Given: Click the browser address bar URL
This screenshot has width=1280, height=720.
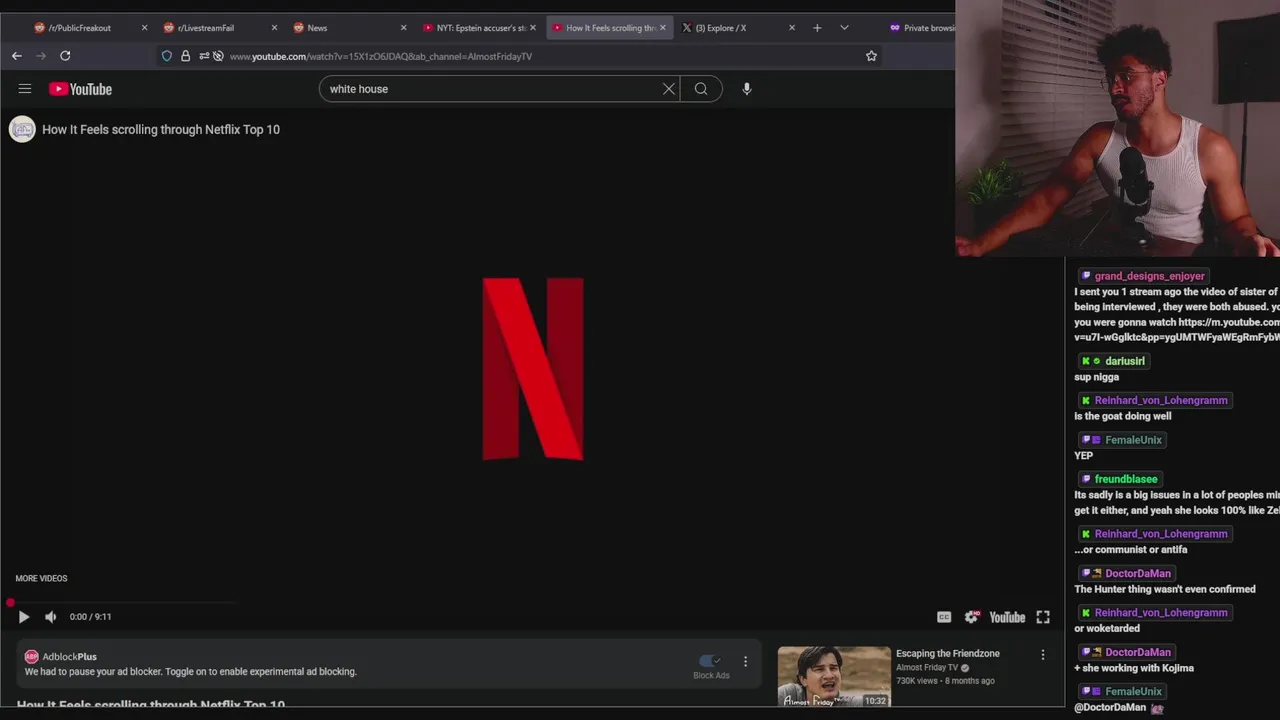Looking at the screenshot, I should pos(381,56).
